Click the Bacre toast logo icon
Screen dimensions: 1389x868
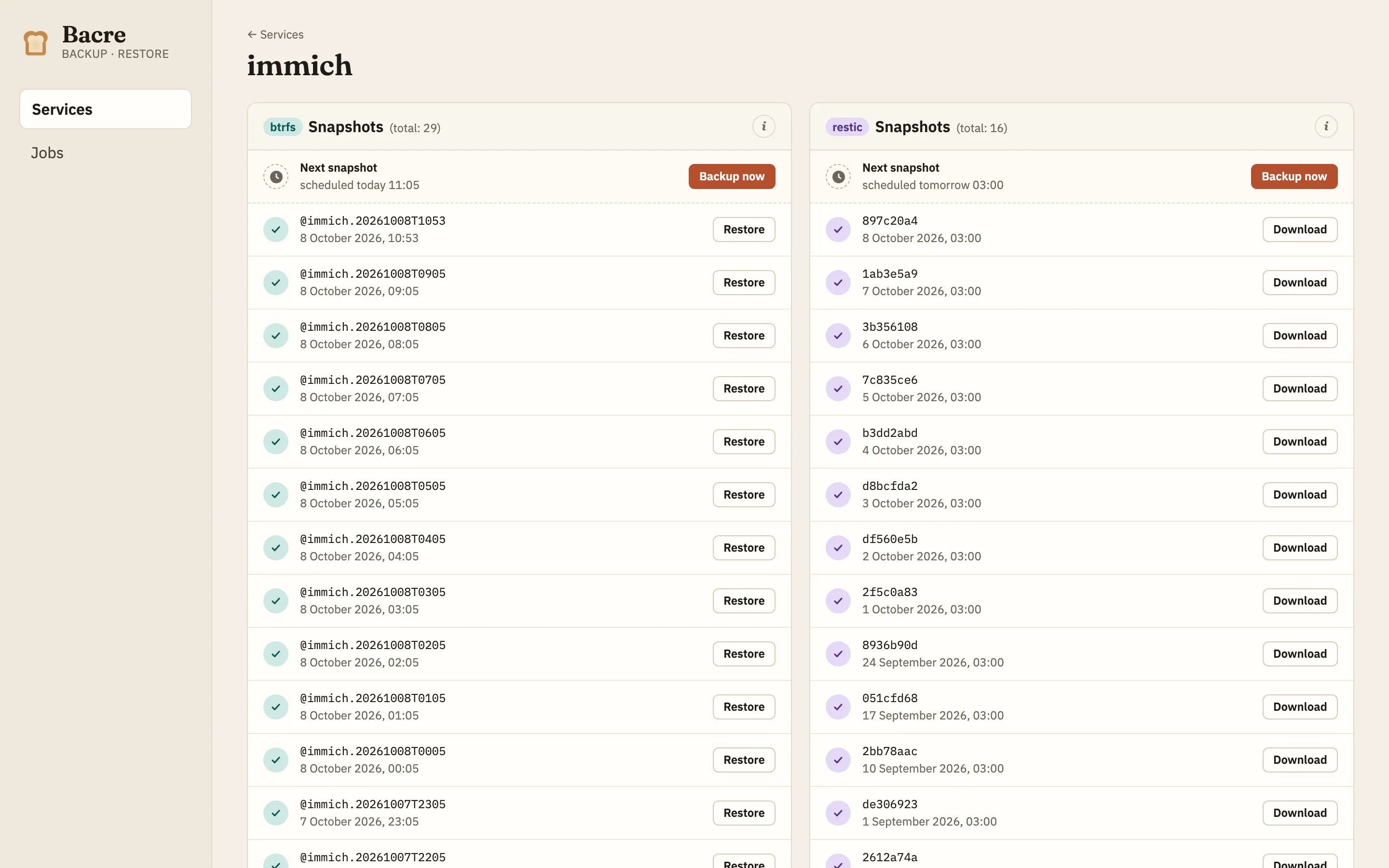tap(36, 43)
